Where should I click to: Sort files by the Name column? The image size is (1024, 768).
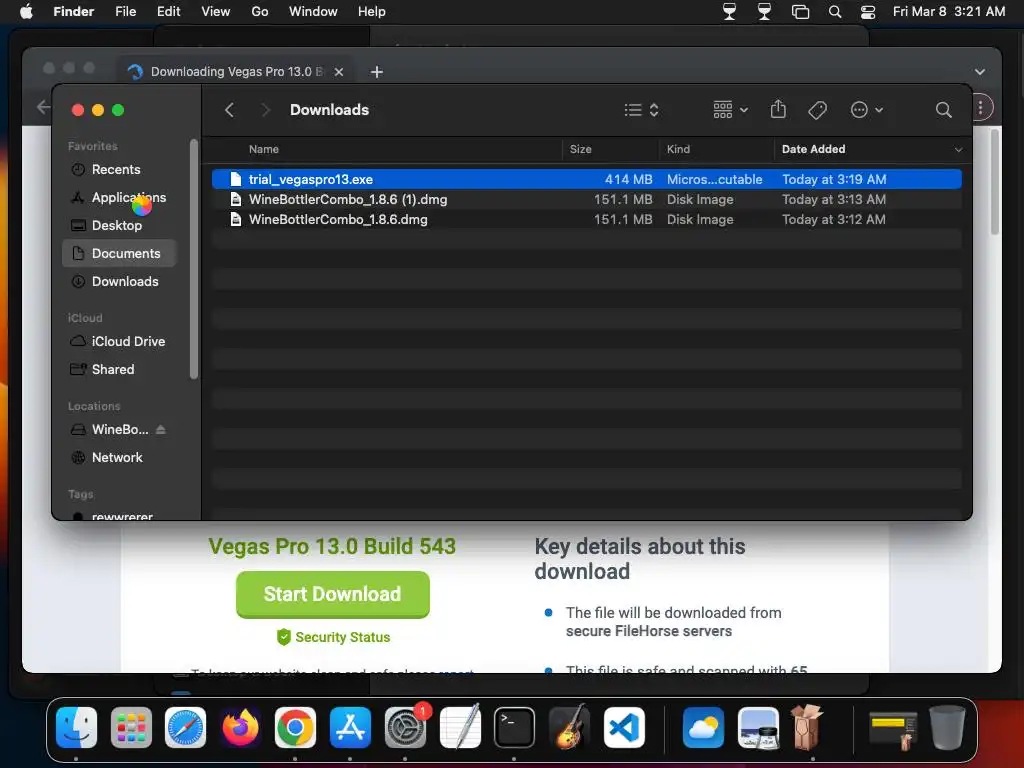264,149
